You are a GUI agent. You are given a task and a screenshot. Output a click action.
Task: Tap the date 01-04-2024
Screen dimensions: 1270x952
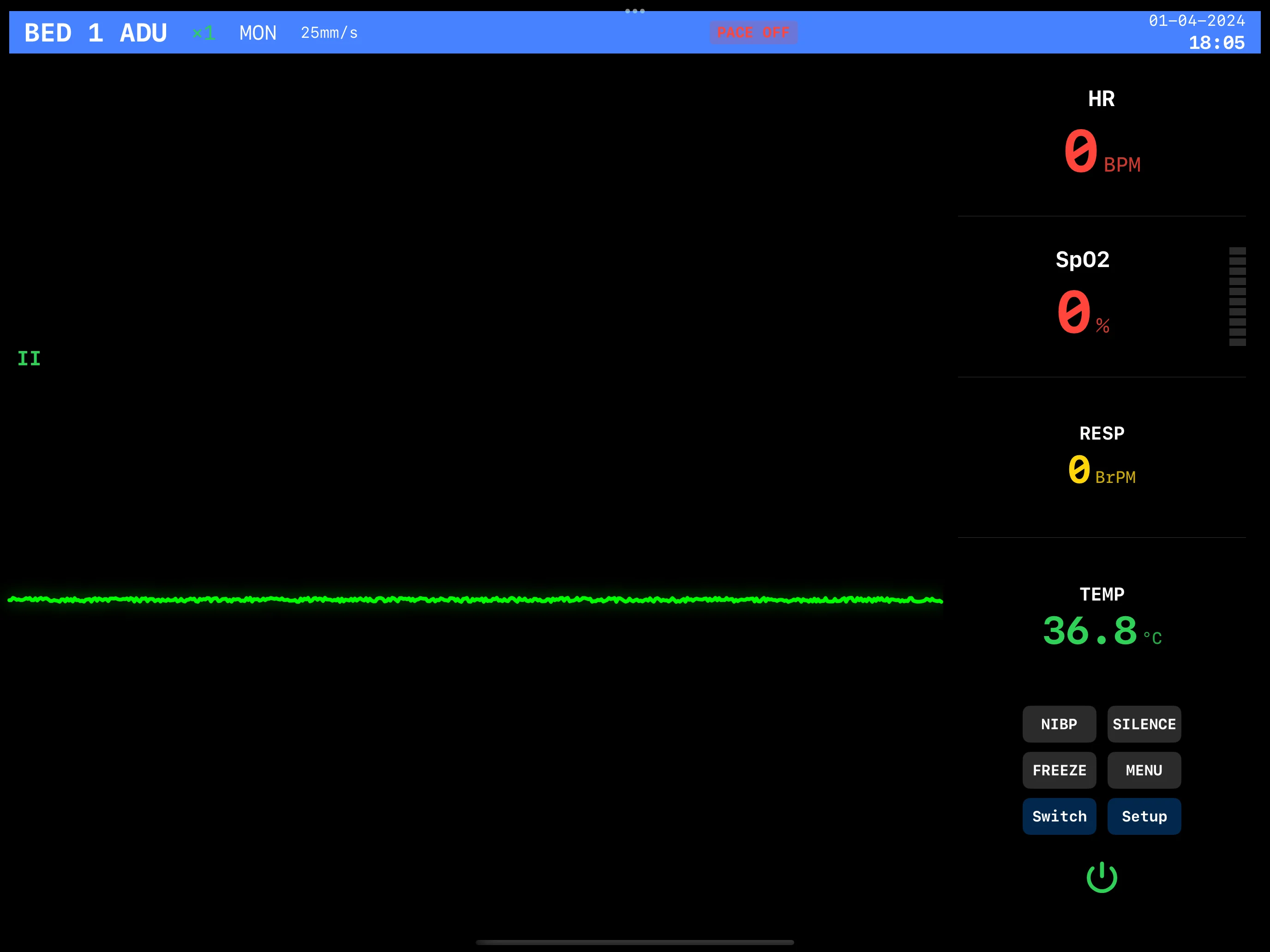pyautogui.click(x=1197, y=21)
